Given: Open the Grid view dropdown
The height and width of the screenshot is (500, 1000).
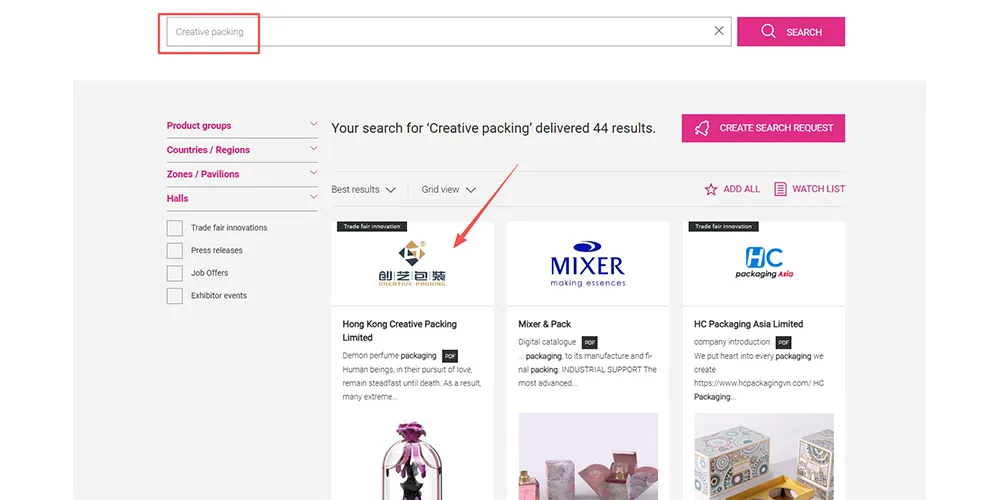Looking at the screenshot, I should click(x=448, y=190).
